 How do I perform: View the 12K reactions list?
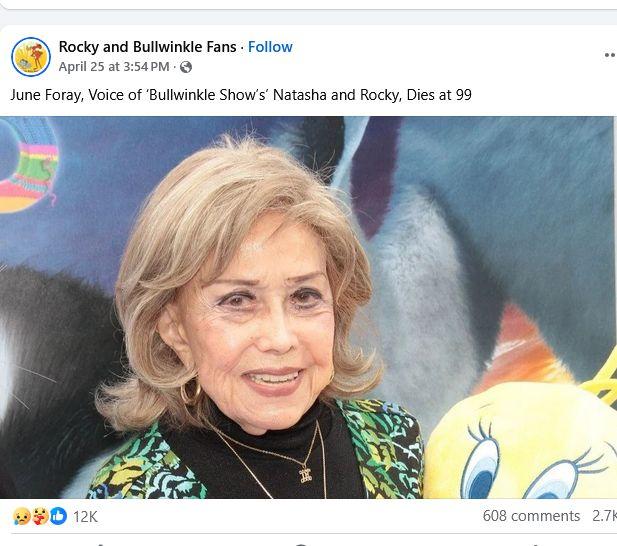coord(85,516)
